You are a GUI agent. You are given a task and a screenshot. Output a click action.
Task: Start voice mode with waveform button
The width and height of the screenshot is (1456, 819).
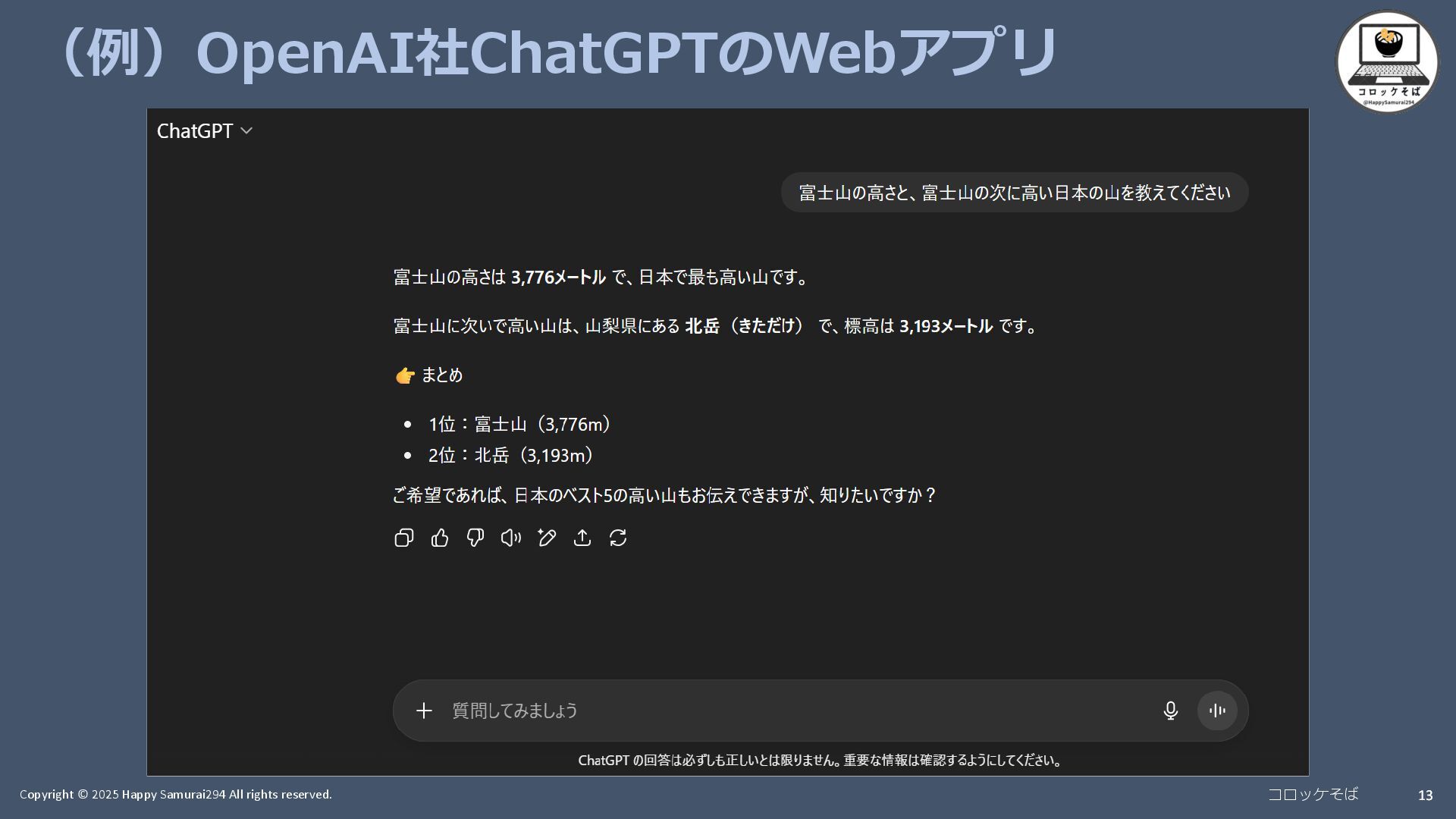1217,711
